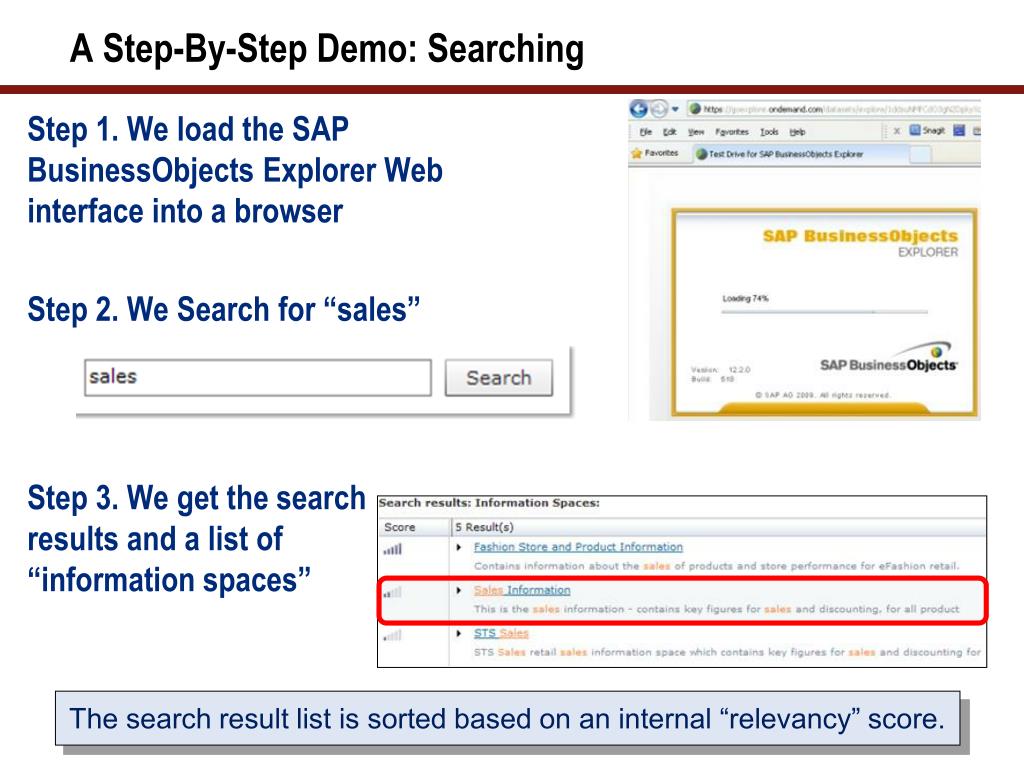Viewport: 1024px width, 768px height.
Task: Click the score bars icon for STS Sales
Action: (393, 636)
